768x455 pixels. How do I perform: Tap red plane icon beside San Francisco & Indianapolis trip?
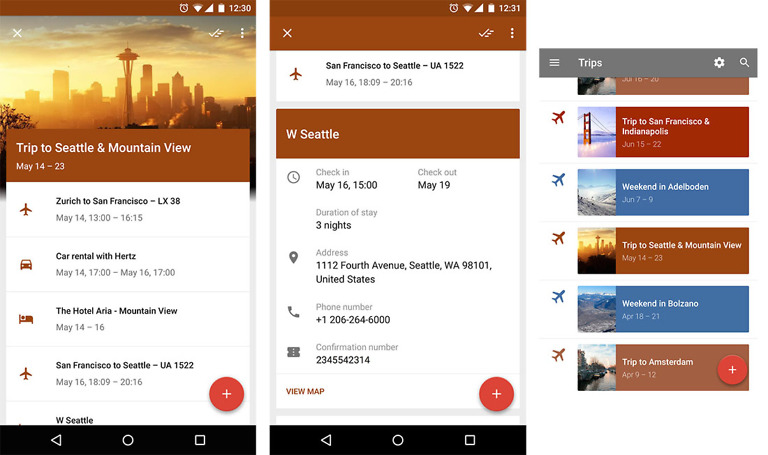(x=558, y=118)
